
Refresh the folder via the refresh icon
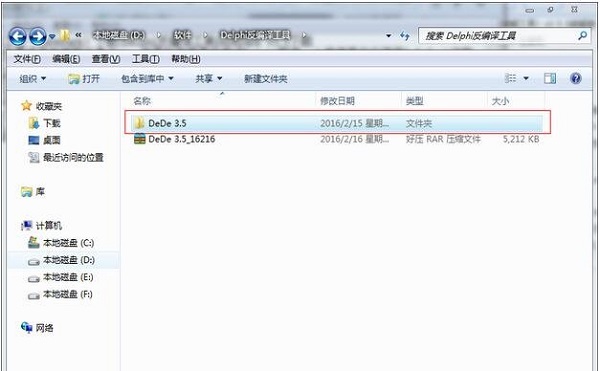[x=405, y=36]
